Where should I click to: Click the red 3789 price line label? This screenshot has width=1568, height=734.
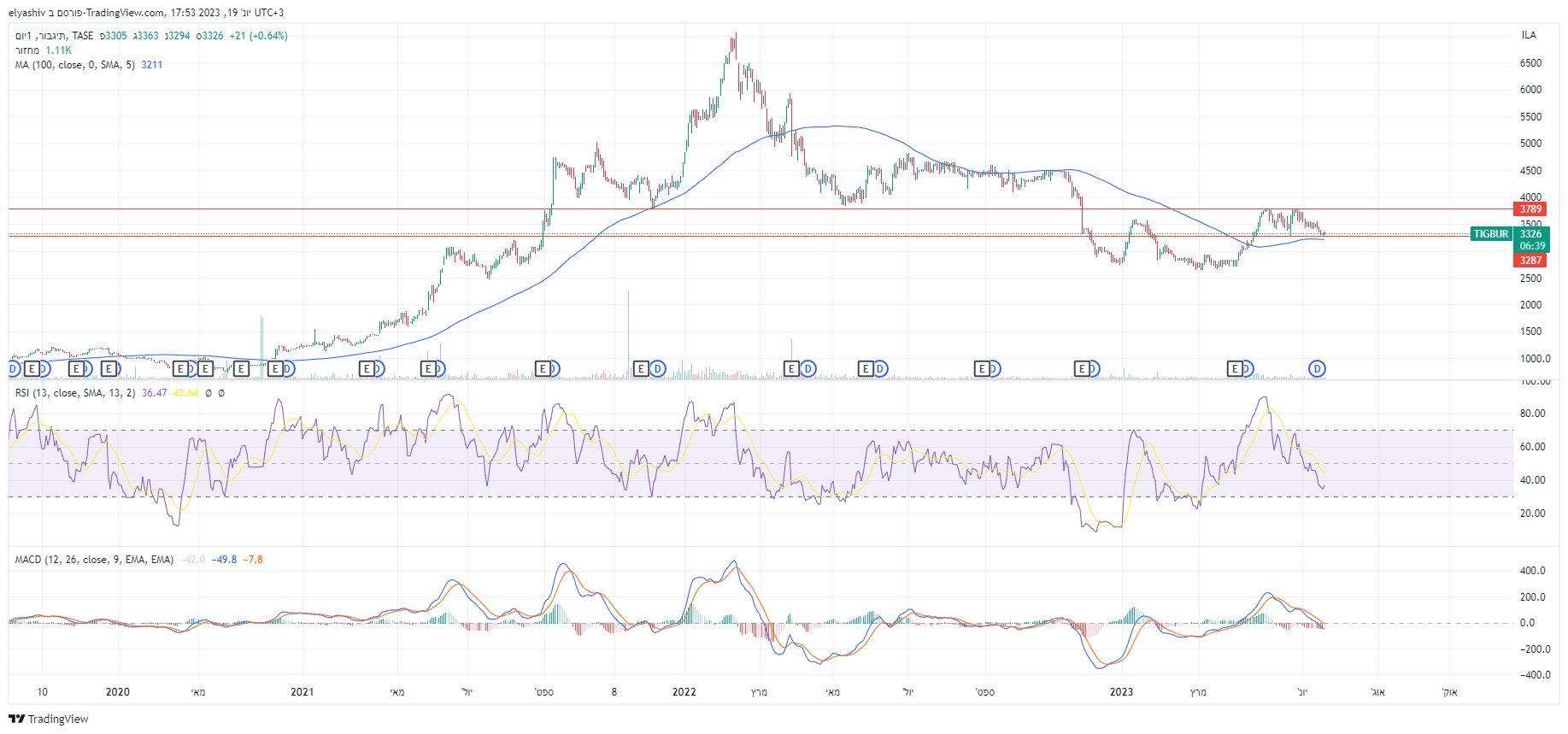click(1530, 209)
